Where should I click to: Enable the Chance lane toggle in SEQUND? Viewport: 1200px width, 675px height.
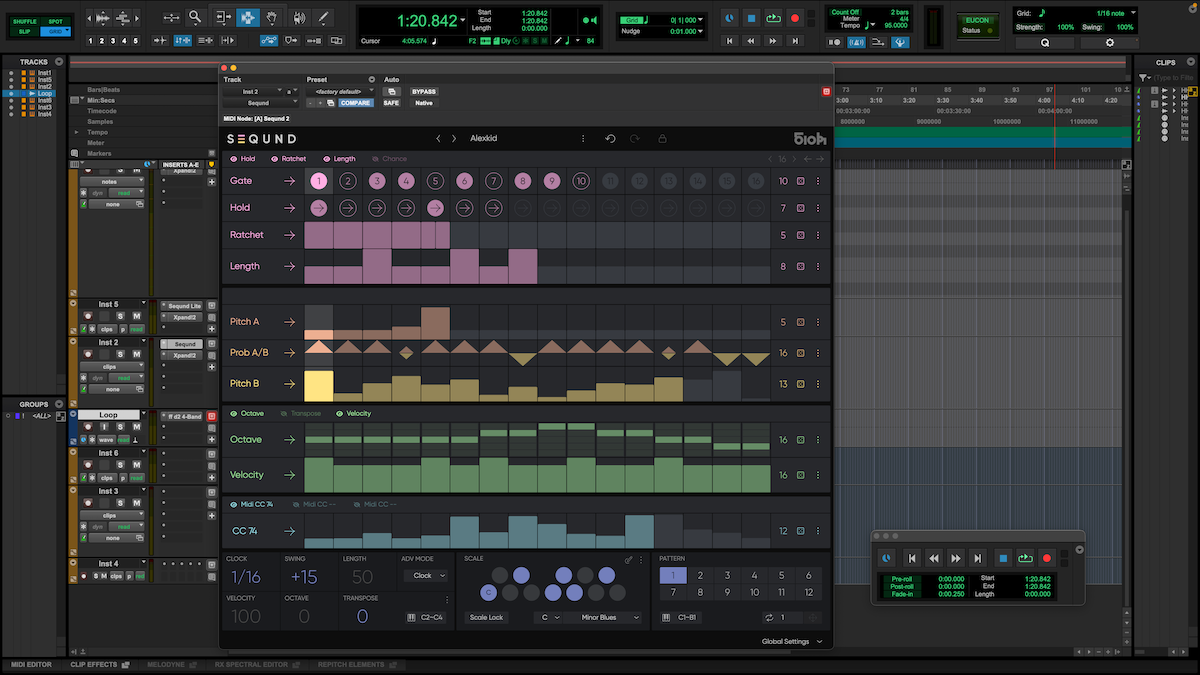375,159
